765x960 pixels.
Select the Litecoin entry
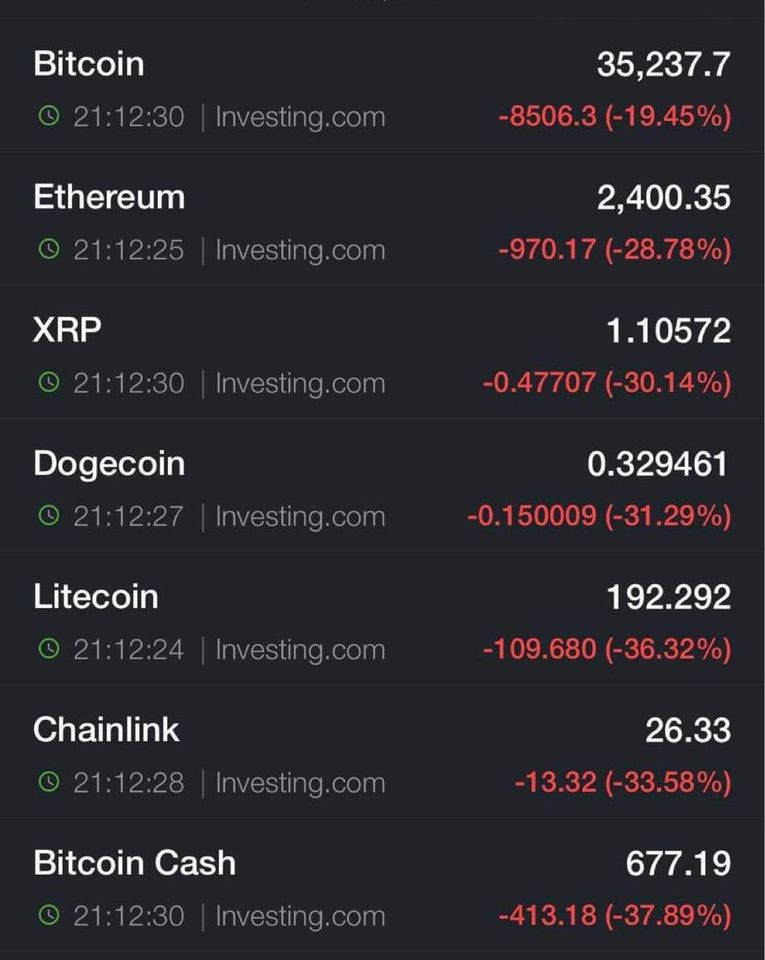click(96, 597)
